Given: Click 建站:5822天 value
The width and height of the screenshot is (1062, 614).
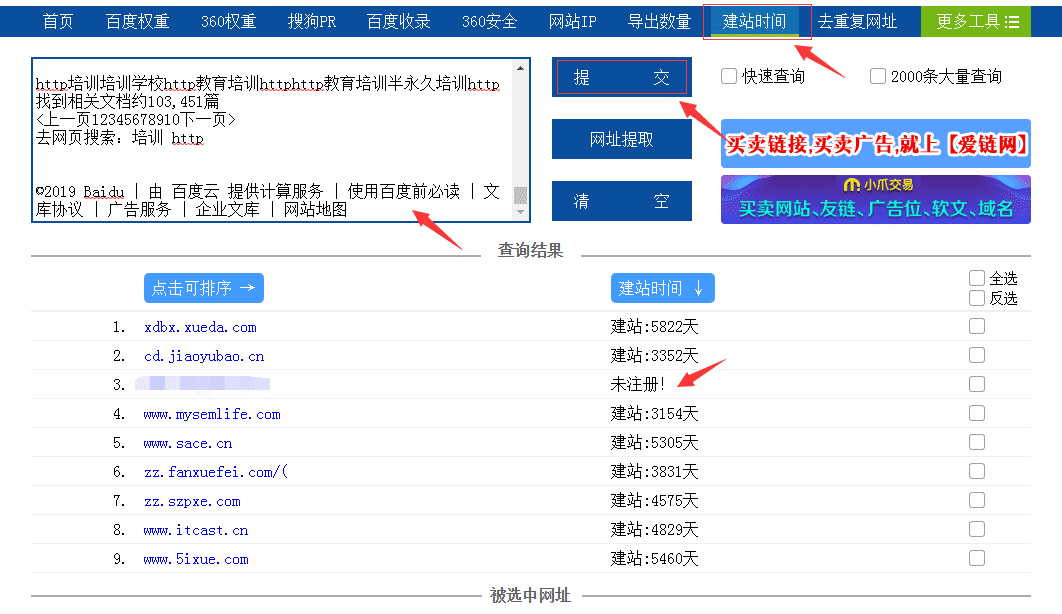Looking at the screenshot, I should pos(654,326).
